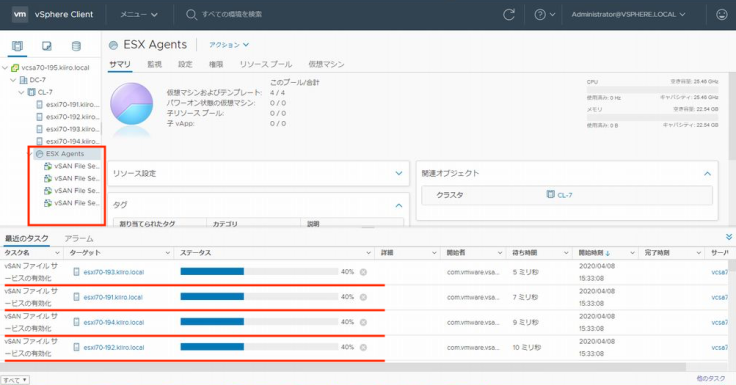Open アクション dropdown

pos(229,45)
